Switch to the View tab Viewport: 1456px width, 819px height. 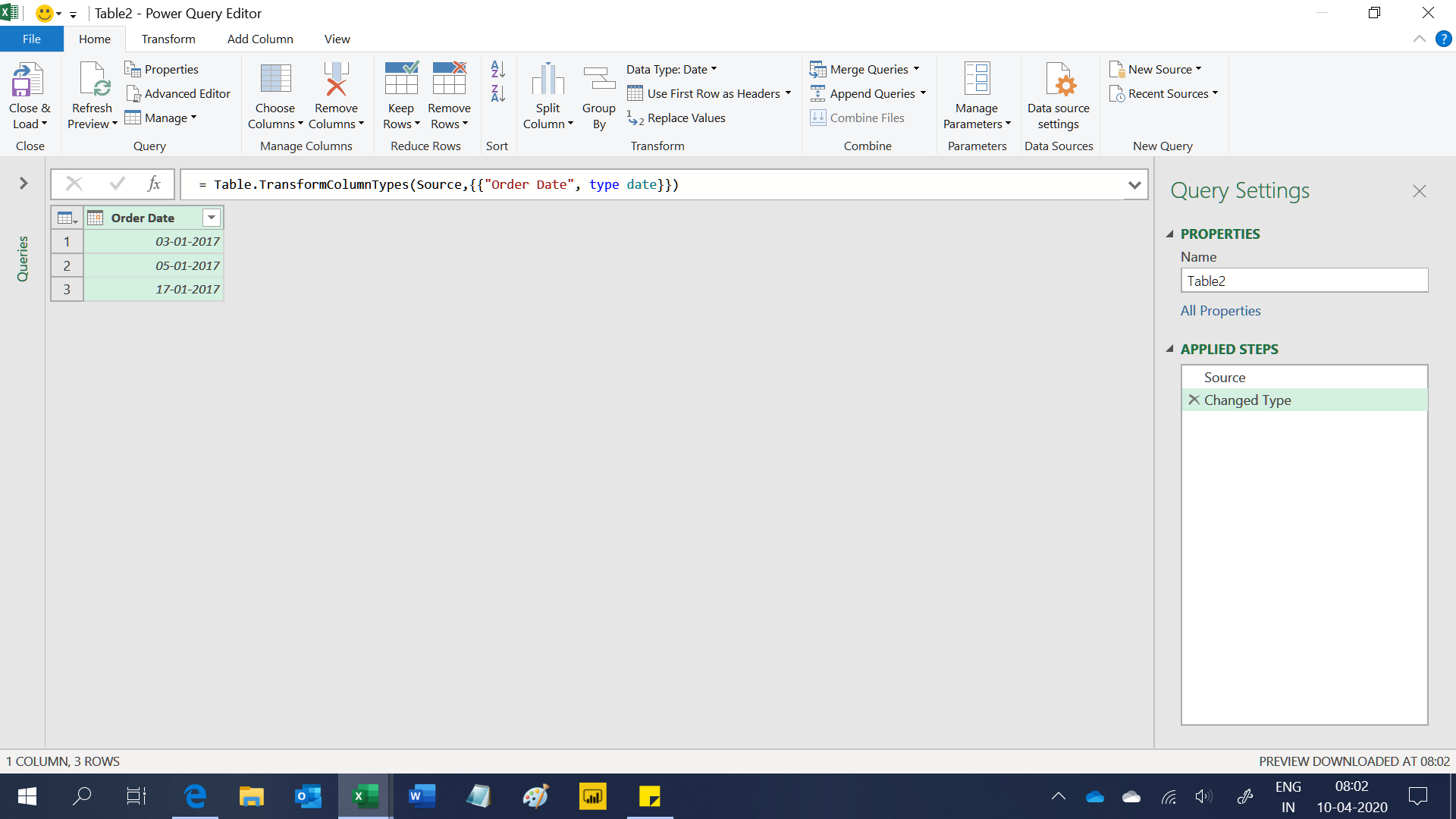(x=337, y=39)
